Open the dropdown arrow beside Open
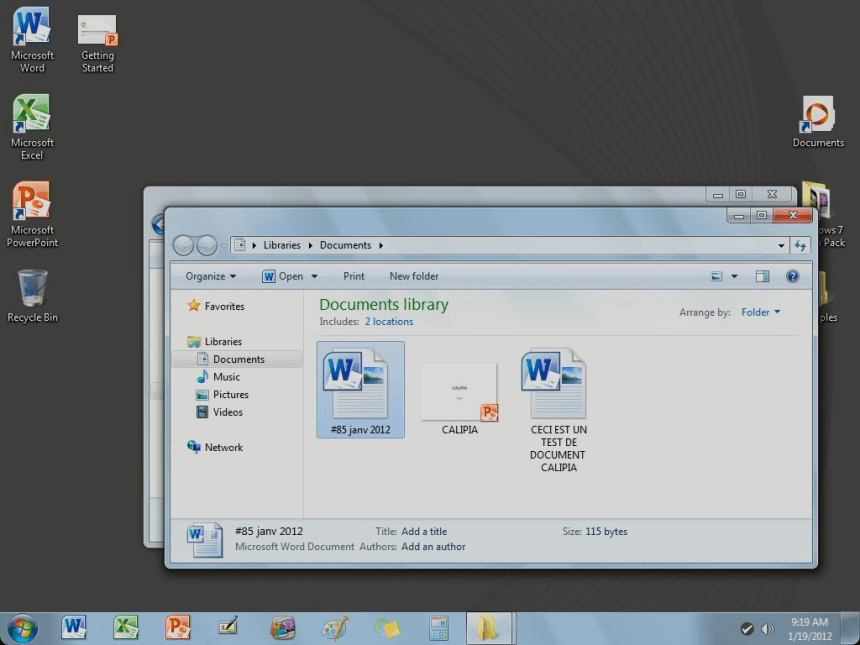Image resolution: width=860 pixels, height=645 pixels. click(314, 277)
